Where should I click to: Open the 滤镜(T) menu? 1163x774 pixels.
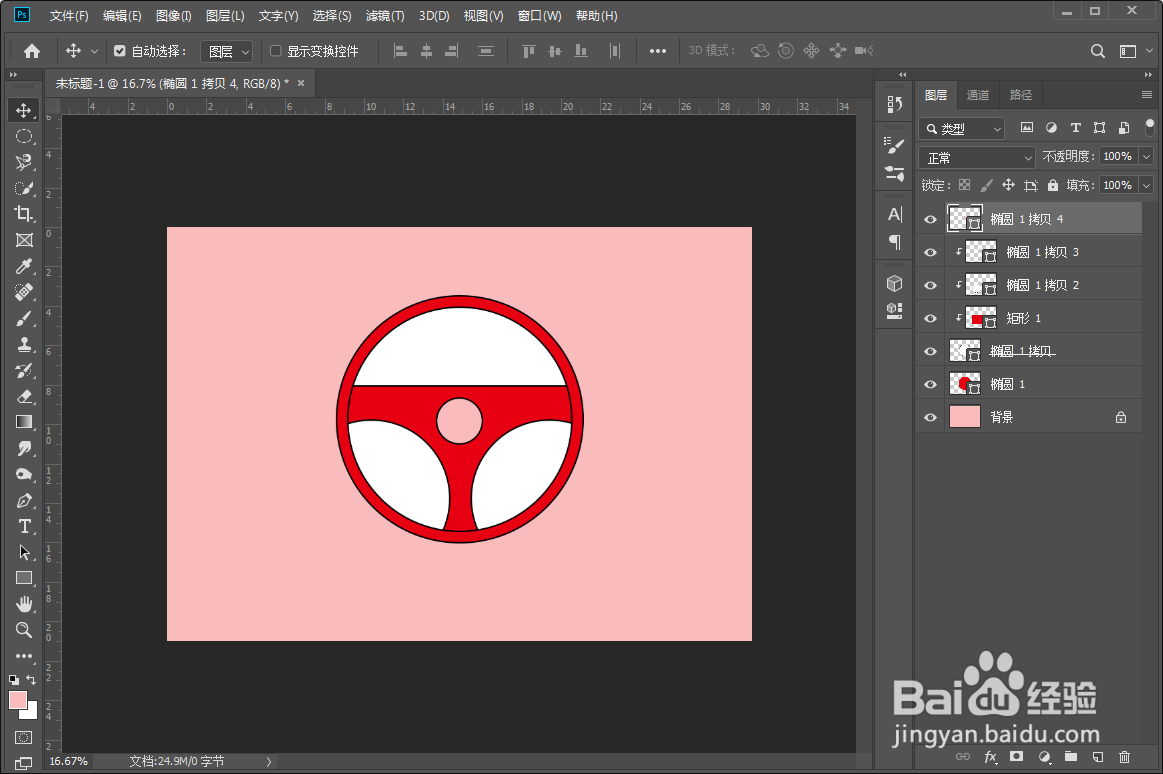pyautogui.click(x=385, y=16)
